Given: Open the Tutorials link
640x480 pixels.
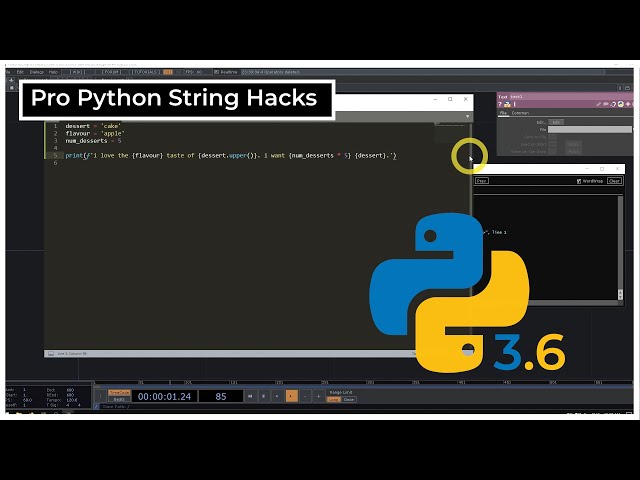Looking at the screenshot, I should point(146,72).
